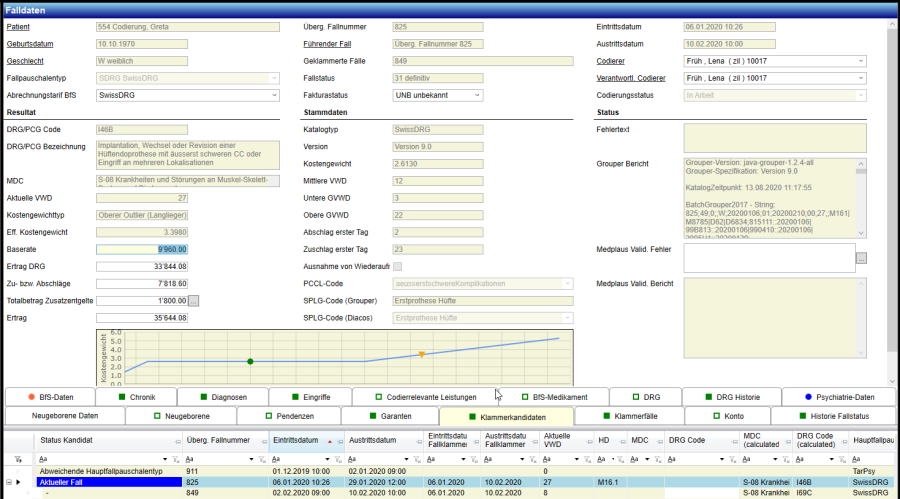This screenshot has height=499, width=900.
Task: Toggle the Ausnahme von Wiederaufn checkbox
Action: (398, 266)
